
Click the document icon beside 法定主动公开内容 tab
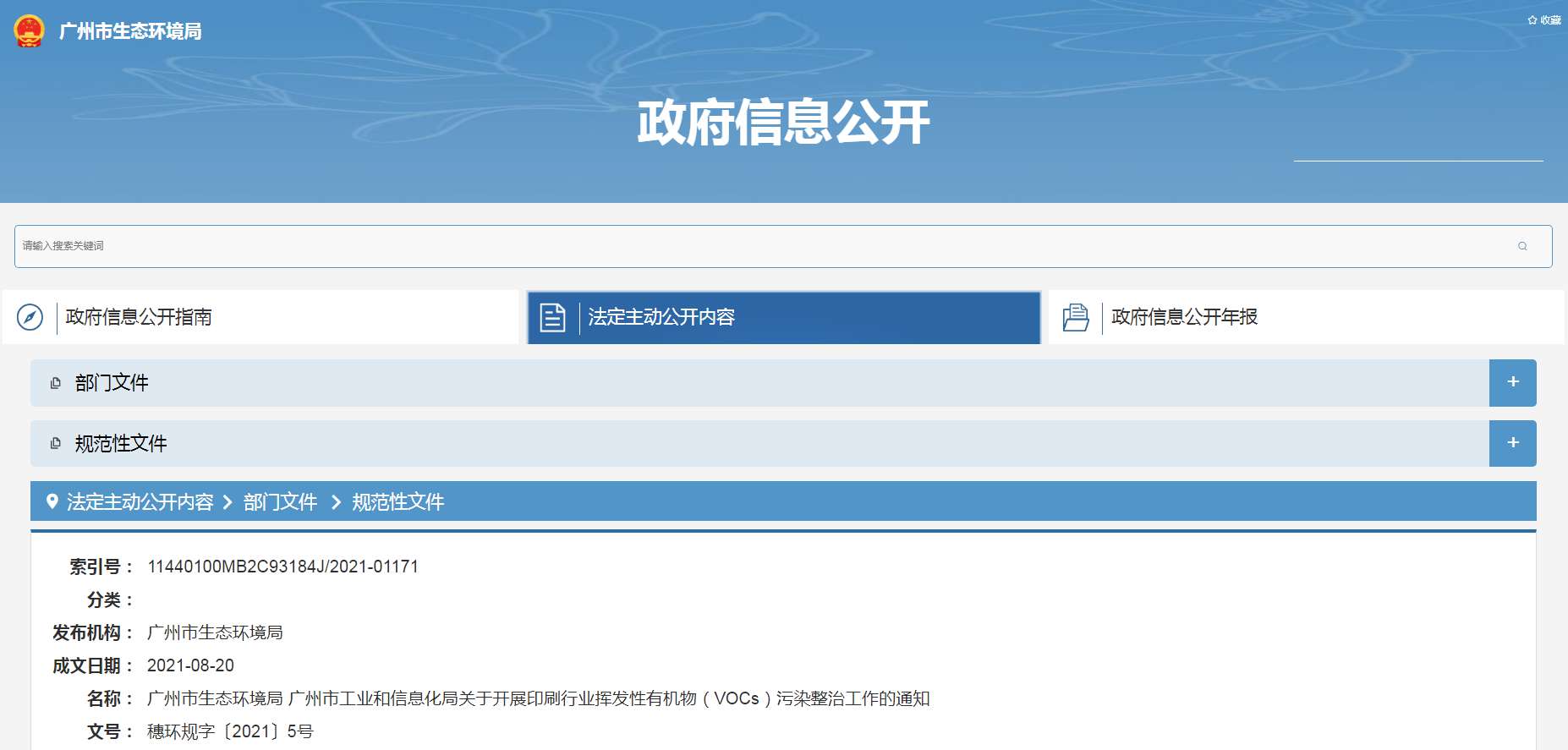coord(552,317)
